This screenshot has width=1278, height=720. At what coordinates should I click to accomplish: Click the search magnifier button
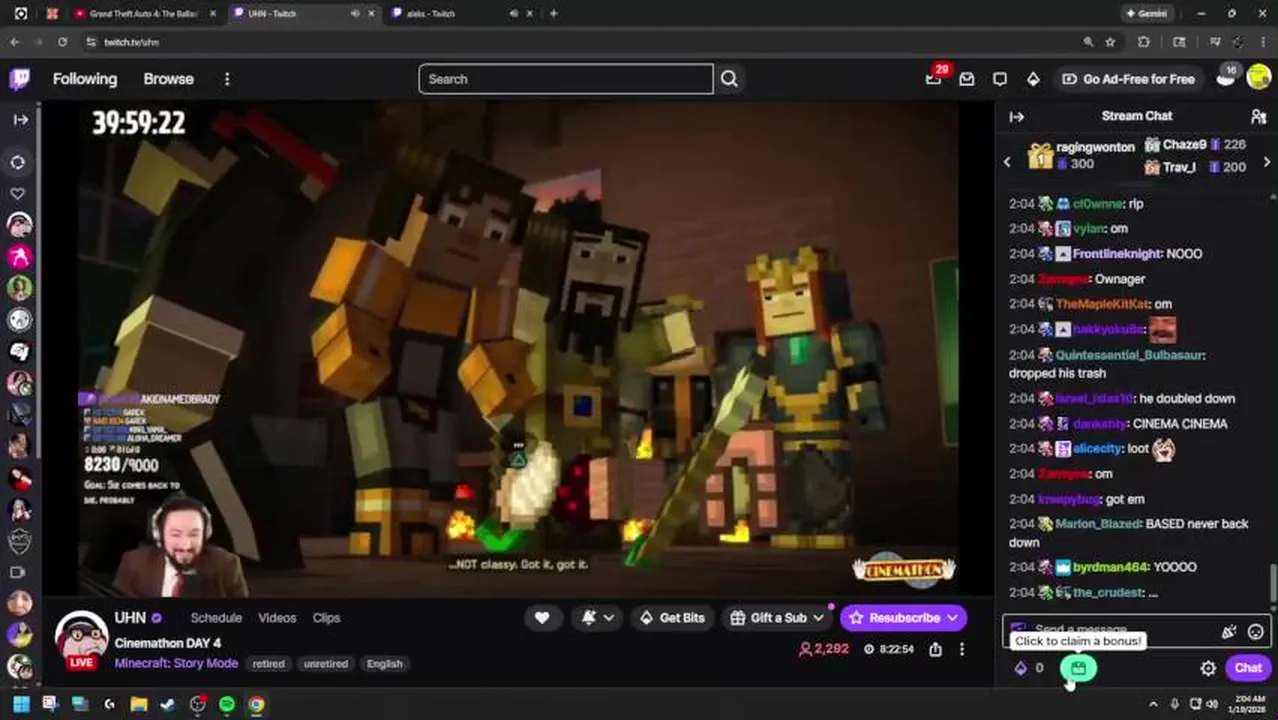(x=729, y=79)
